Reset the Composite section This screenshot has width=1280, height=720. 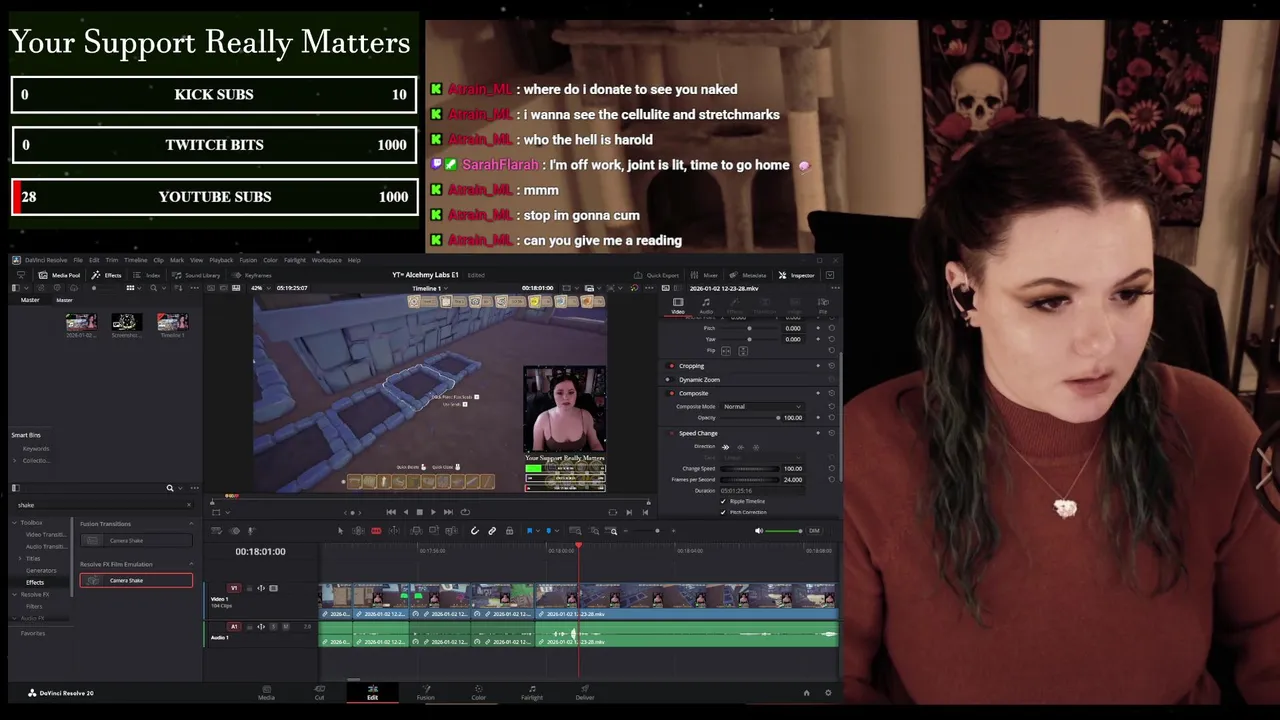(831, 393)
